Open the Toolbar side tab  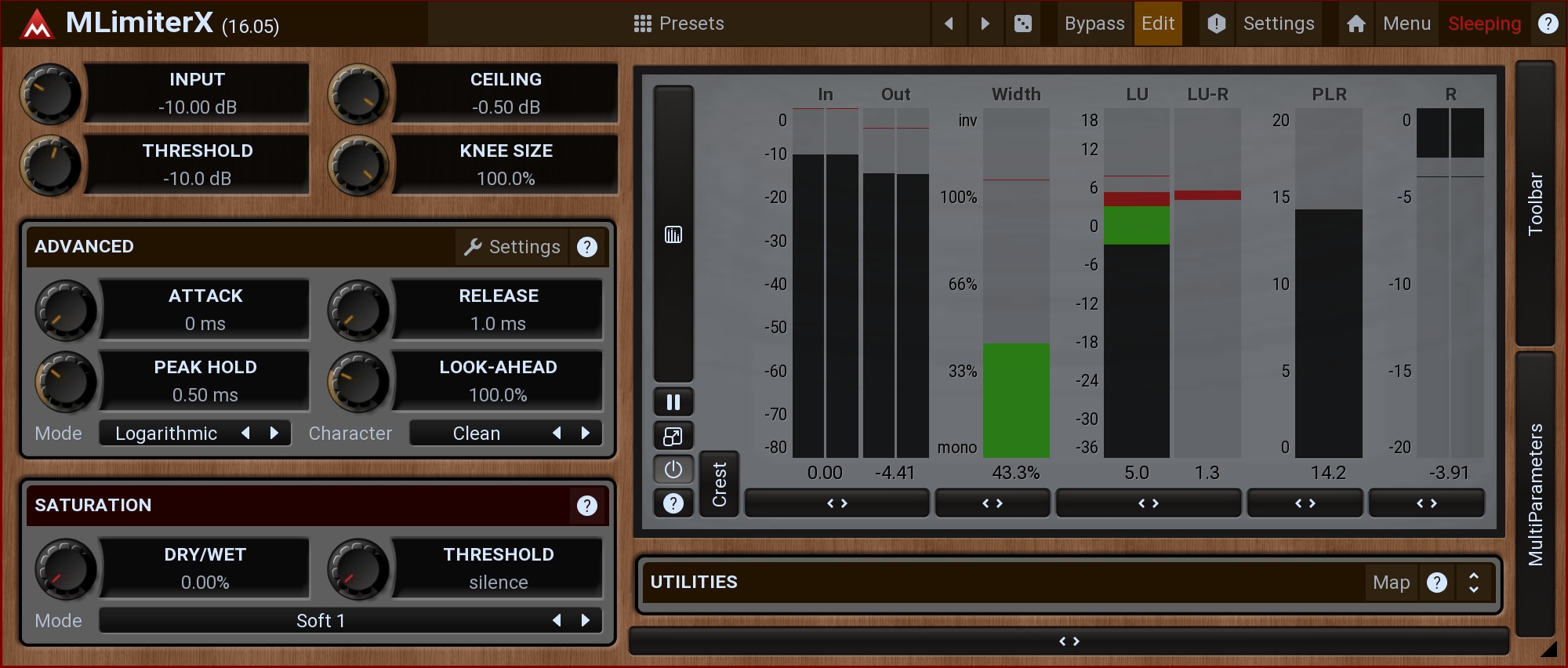1535,204
